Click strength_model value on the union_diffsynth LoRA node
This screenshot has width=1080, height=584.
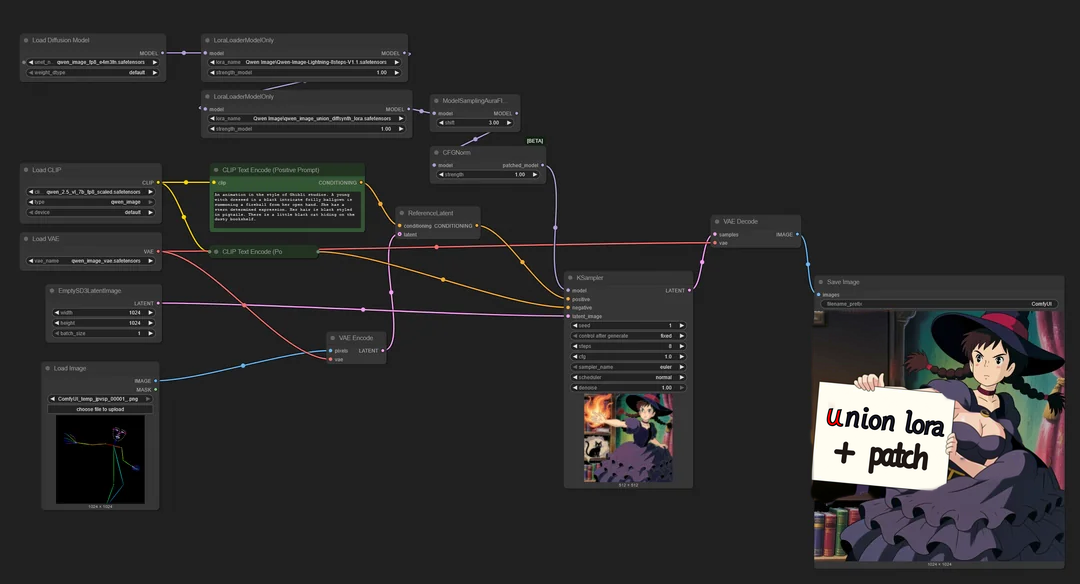tap(386, 129)
